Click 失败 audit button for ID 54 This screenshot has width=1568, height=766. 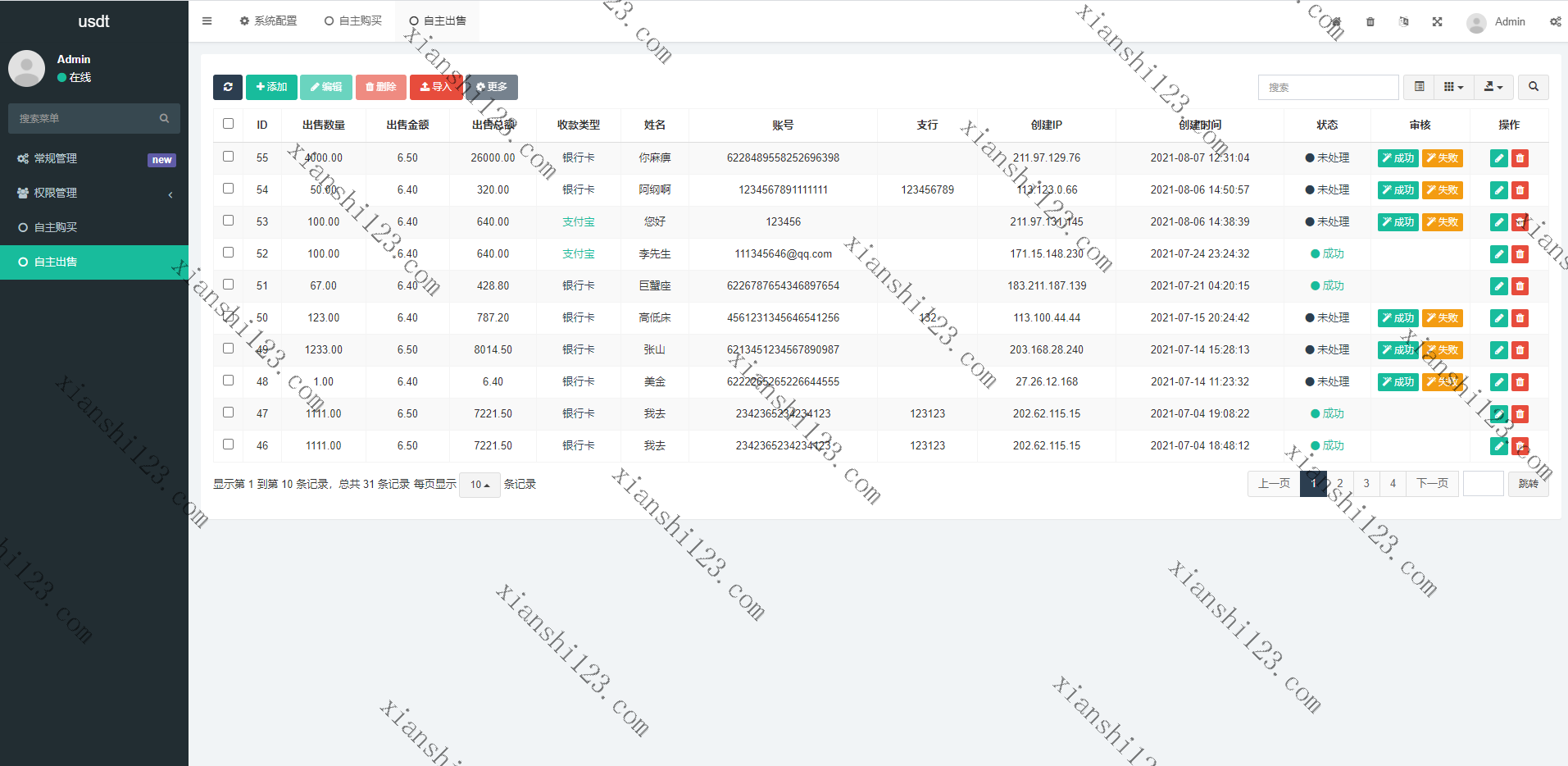(1442, 190)
